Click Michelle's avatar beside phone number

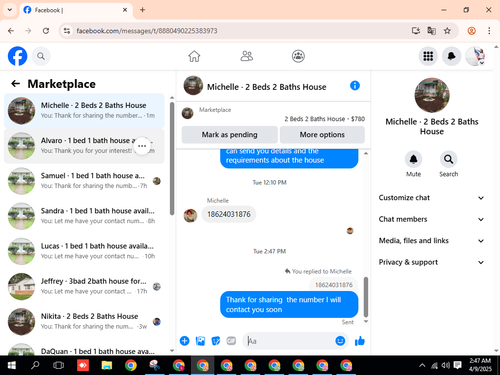pos(190,216)
